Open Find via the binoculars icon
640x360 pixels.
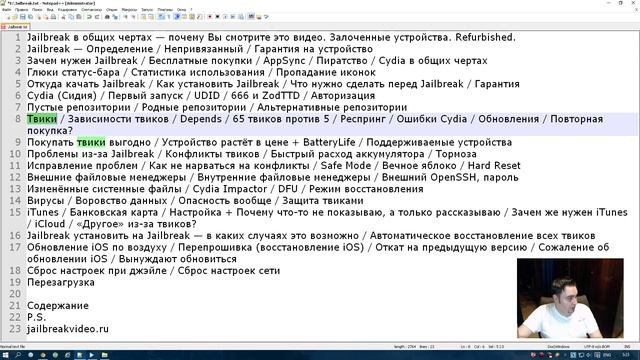coord(107,17)
